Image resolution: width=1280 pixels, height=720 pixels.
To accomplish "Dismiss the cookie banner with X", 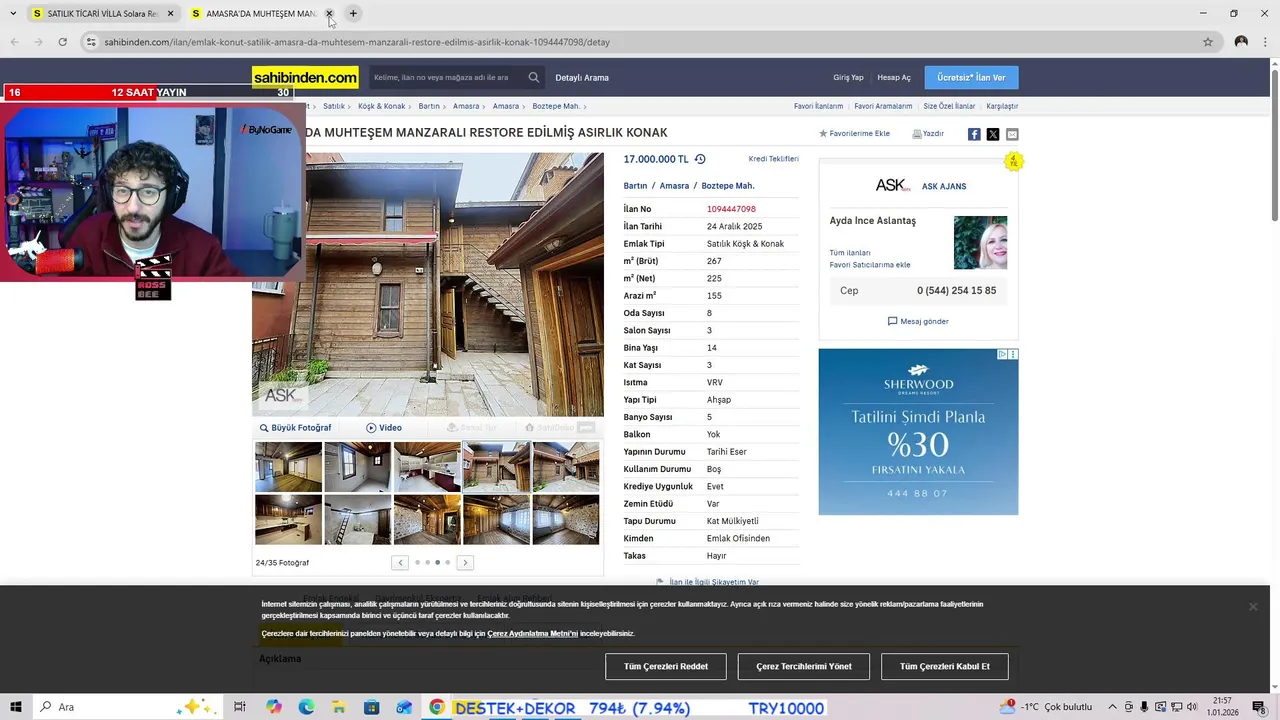I will point(1253,607).
